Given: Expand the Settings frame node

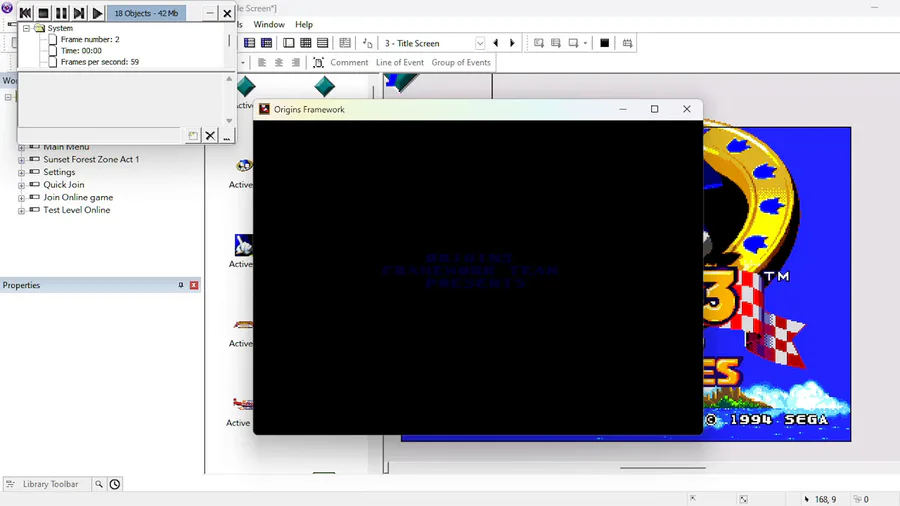Looking at the screenshot, I should (21, 173).
